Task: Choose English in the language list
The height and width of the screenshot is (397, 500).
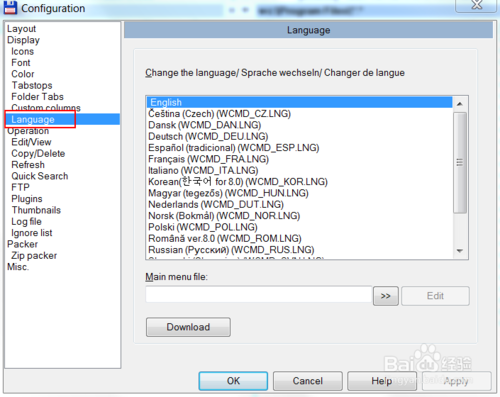Action: [x=299, y=102]
